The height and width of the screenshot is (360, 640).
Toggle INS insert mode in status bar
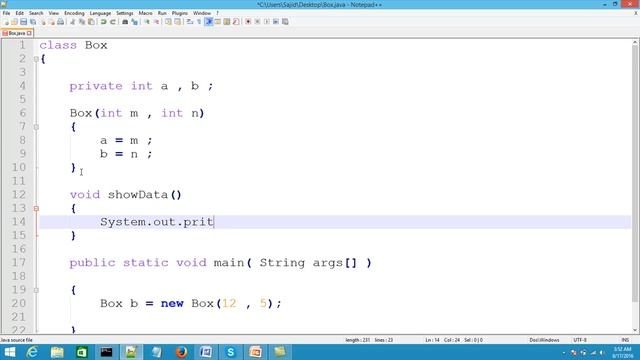pyautogui.click(x=625, y=340)
